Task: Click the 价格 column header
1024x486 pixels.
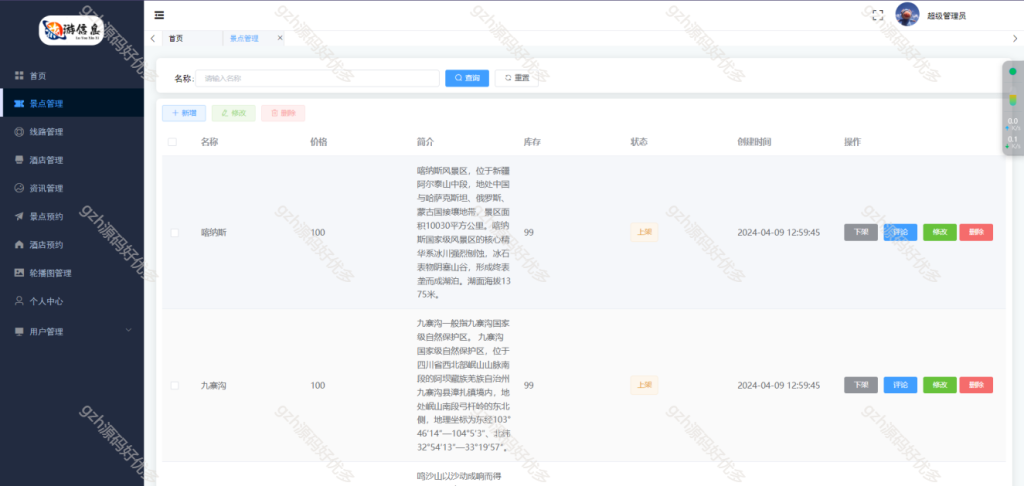Action: click(x=319, y=142)
